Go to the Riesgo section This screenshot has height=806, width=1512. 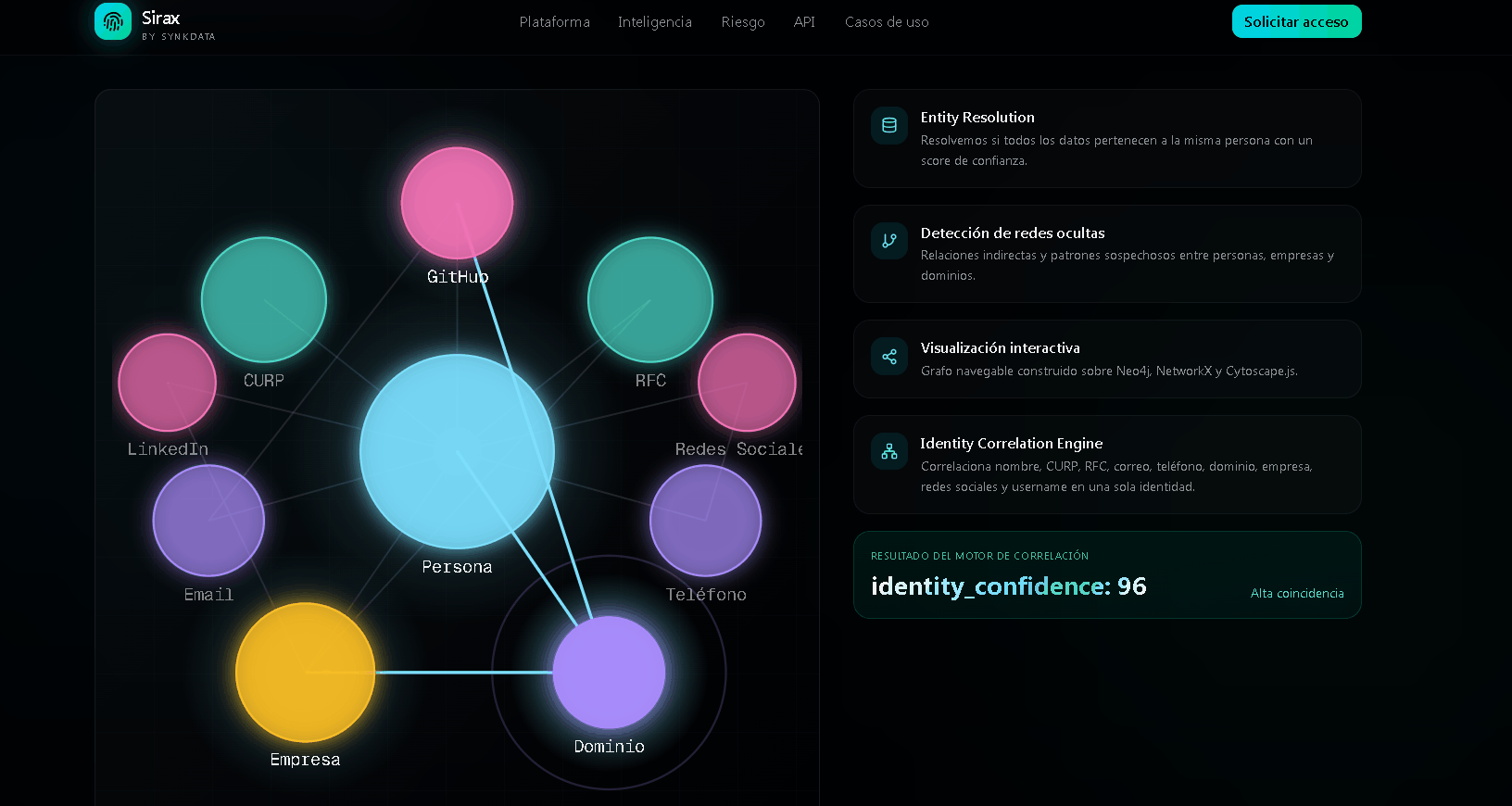point(743,21)
